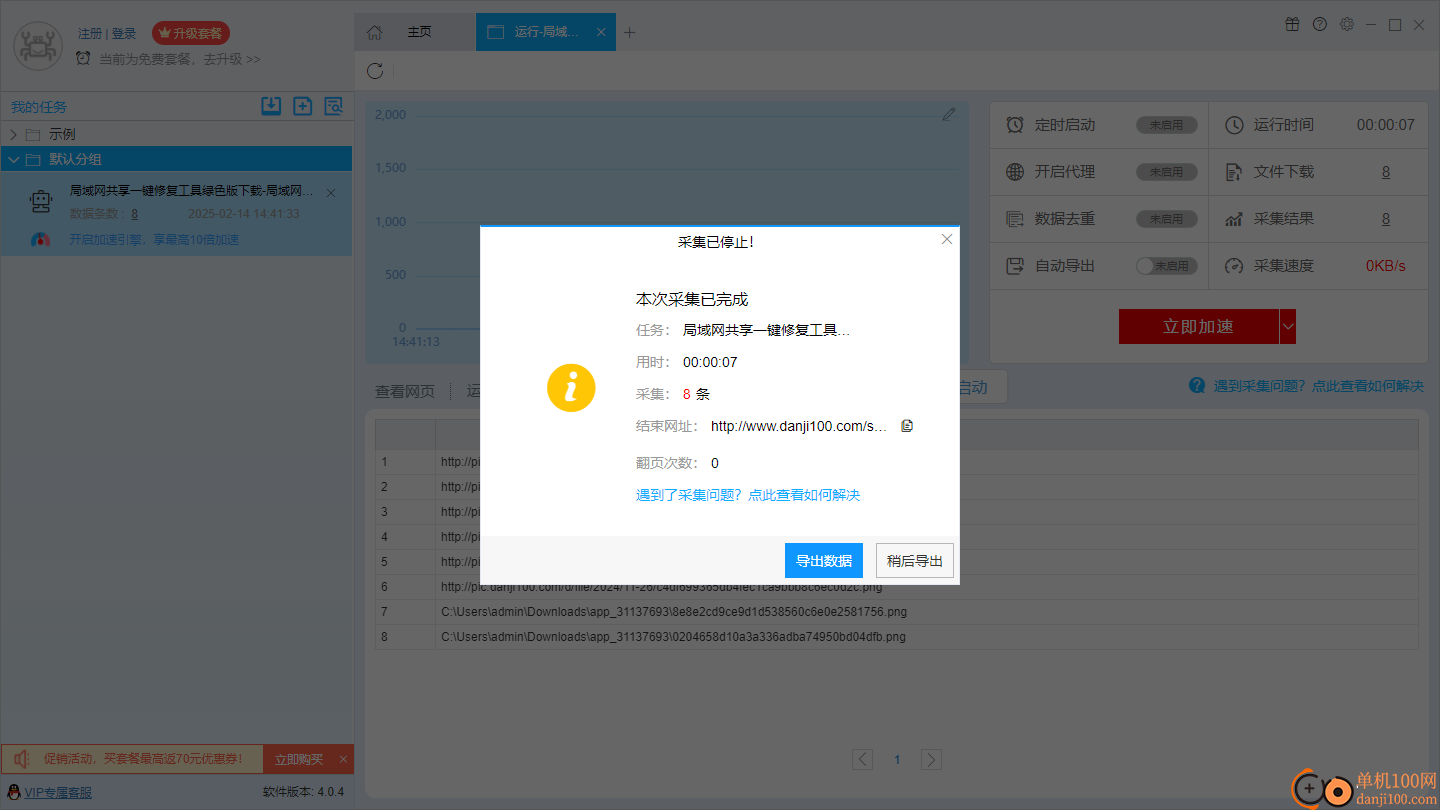
Task: Click the gift icon in title bar
Action: click(1293, 25)
